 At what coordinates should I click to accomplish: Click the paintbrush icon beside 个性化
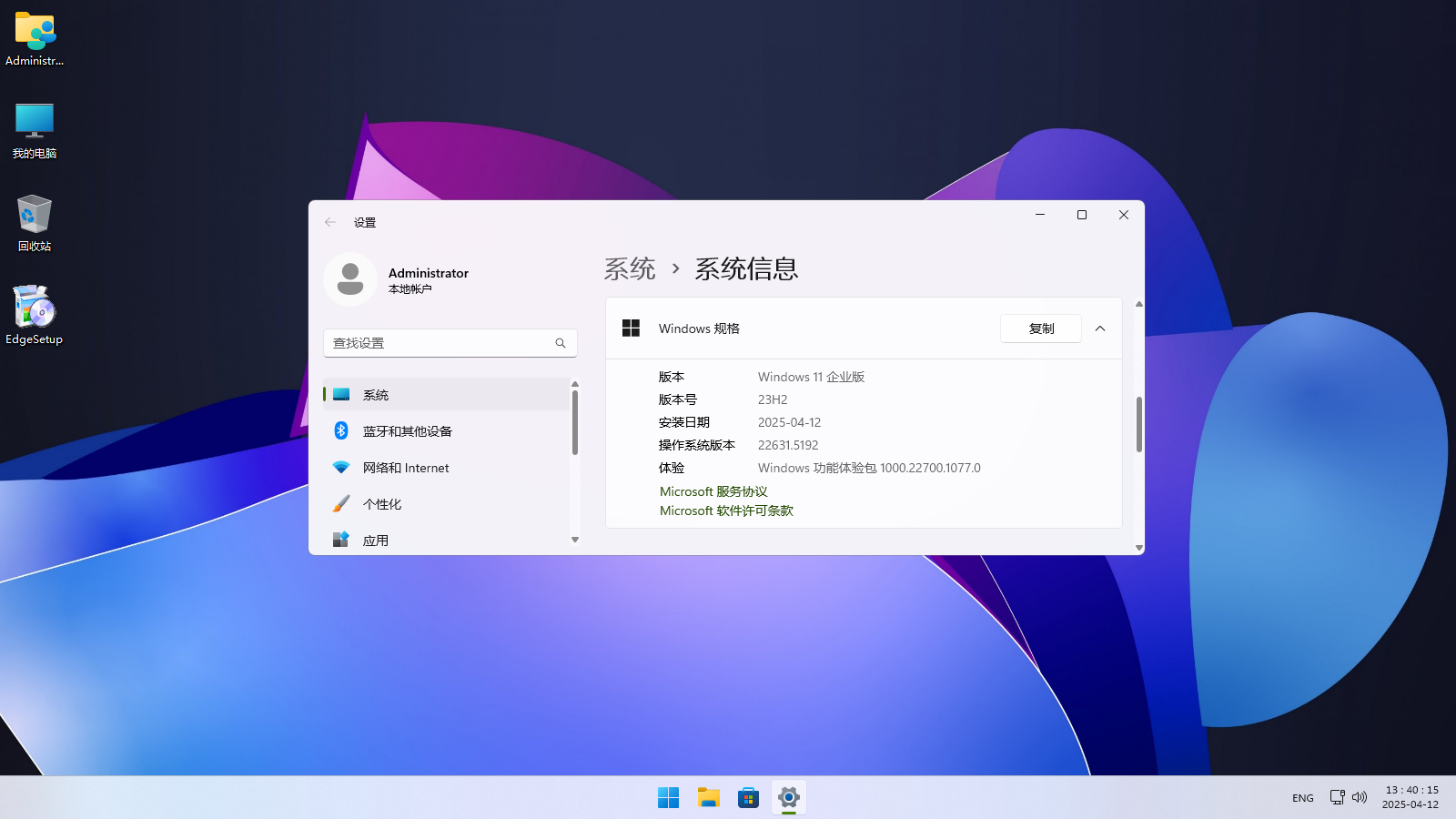click(x=341, y=503)
